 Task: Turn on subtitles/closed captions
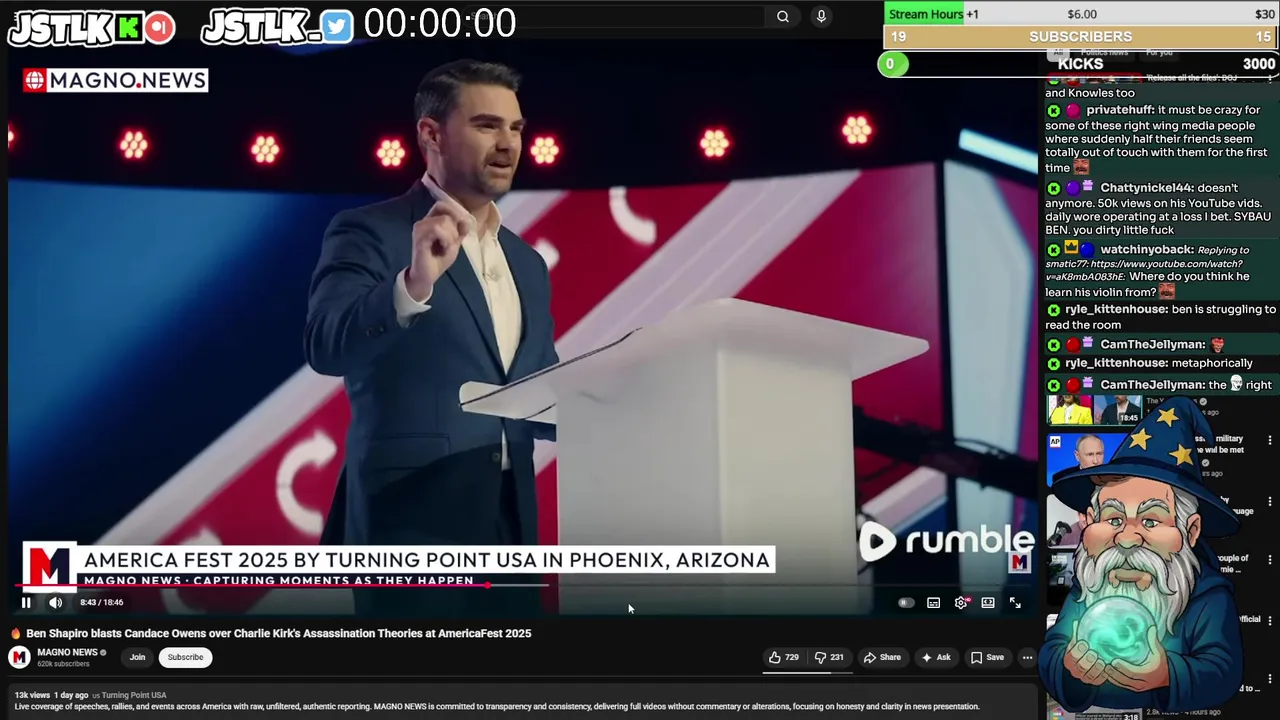point(933,603)
